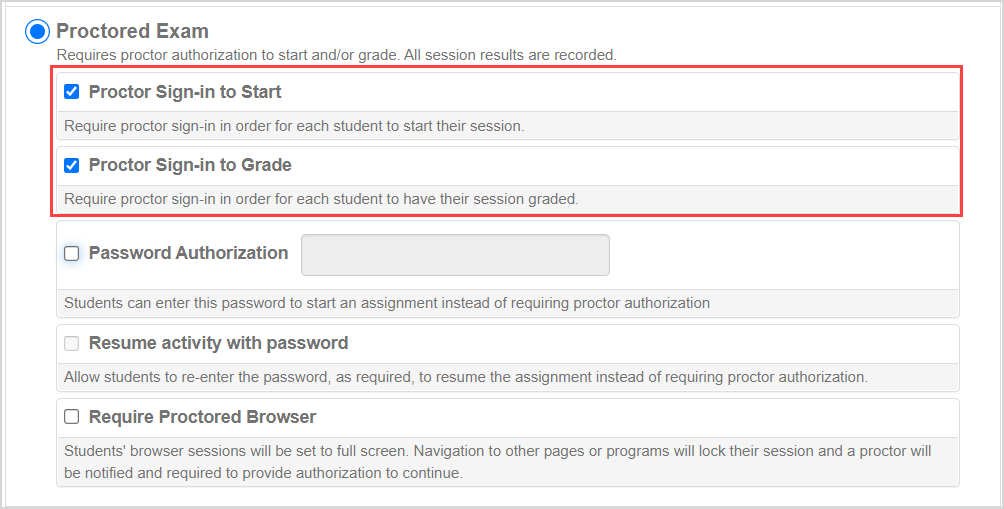
Task: Click the Proctored Exam subtitle about proctor authorization
Action: [336, 54]
